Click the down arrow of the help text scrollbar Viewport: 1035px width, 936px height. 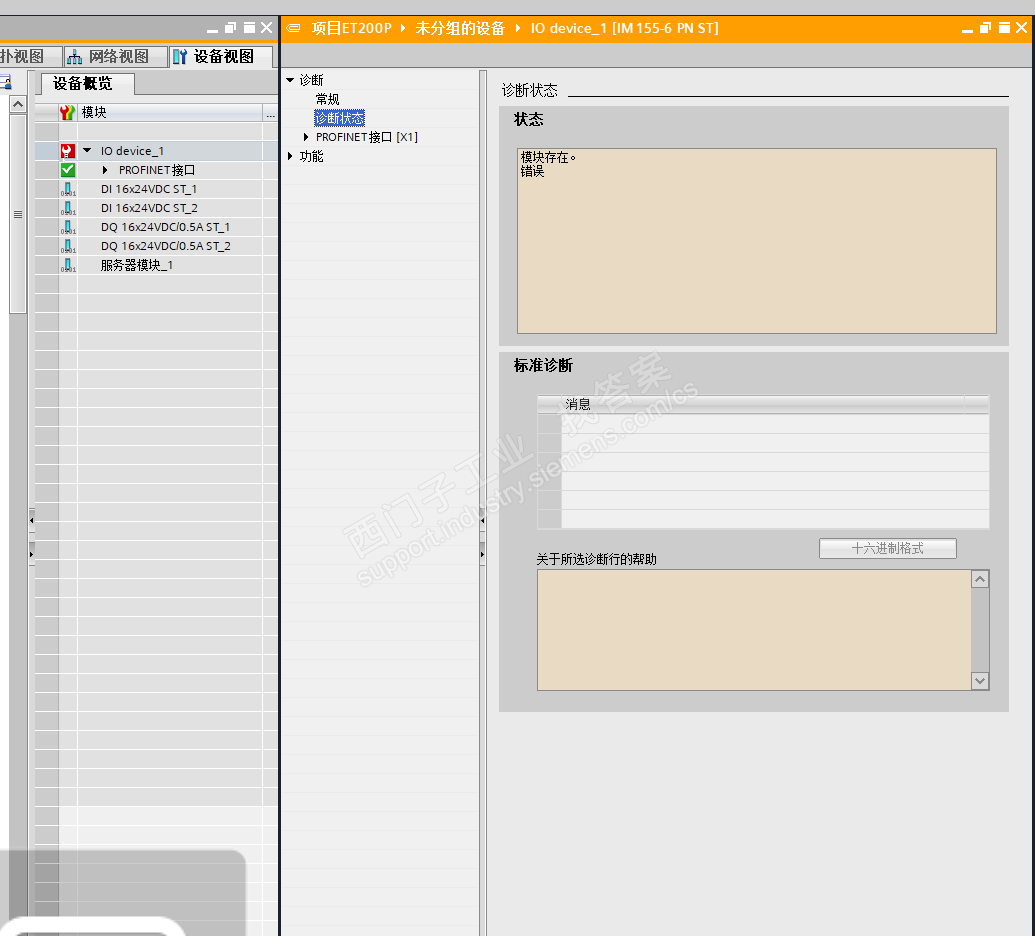(x=980, y=681)
